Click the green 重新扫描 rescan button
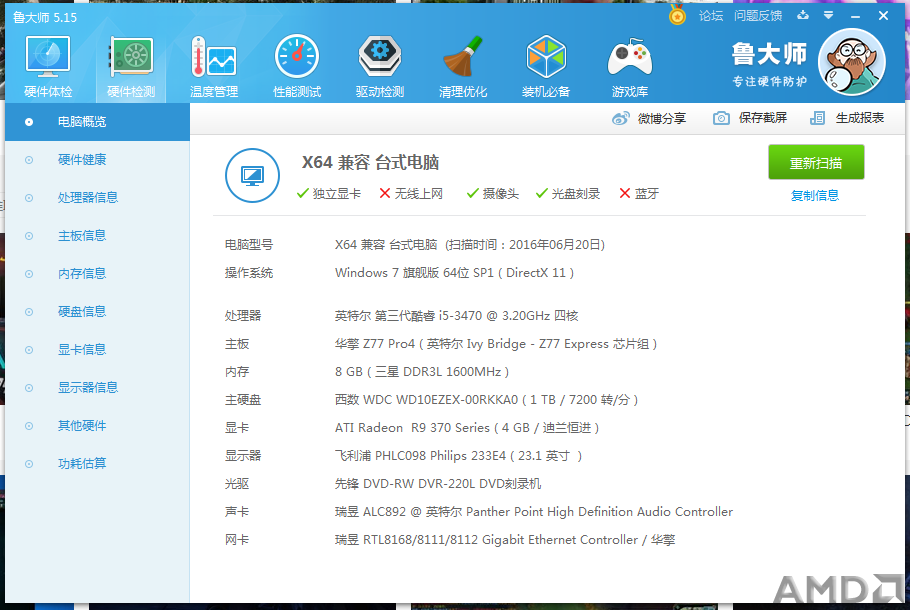 tap(816, 163)
